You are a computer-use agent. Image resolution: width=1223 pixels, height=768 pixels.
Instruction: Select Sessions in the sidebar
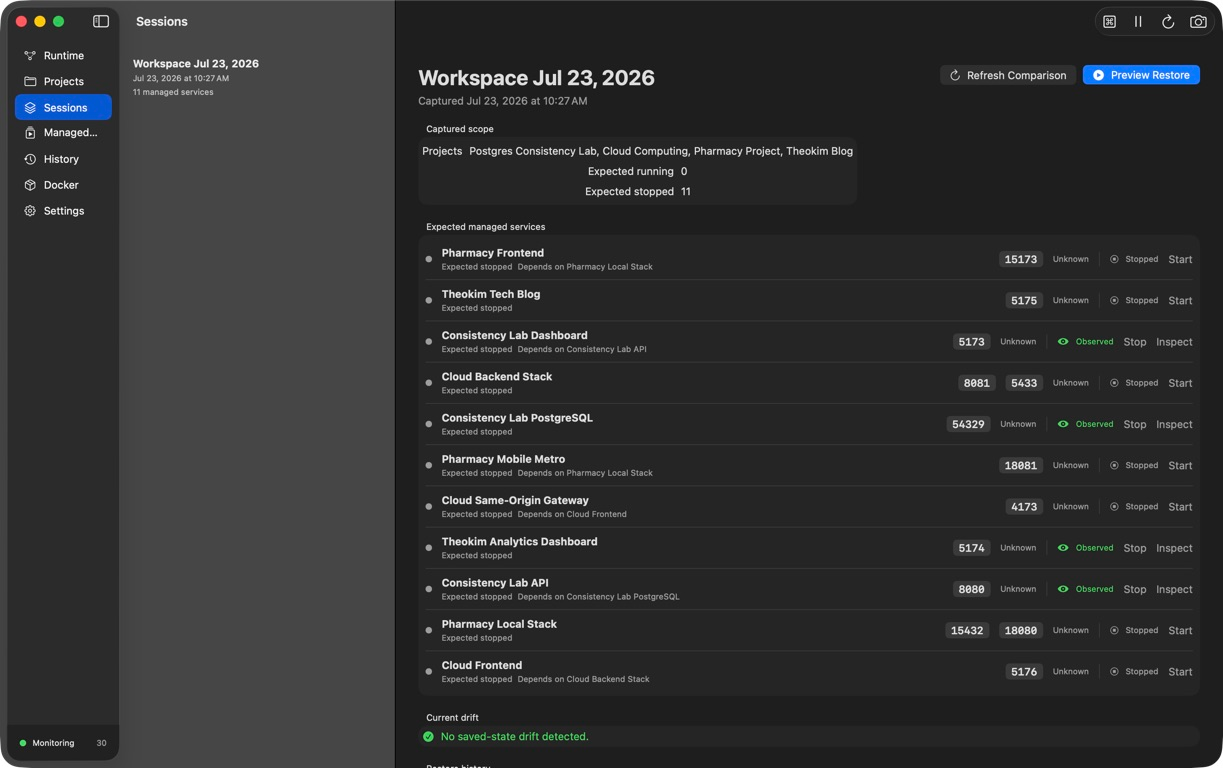(x=63, y=107)
